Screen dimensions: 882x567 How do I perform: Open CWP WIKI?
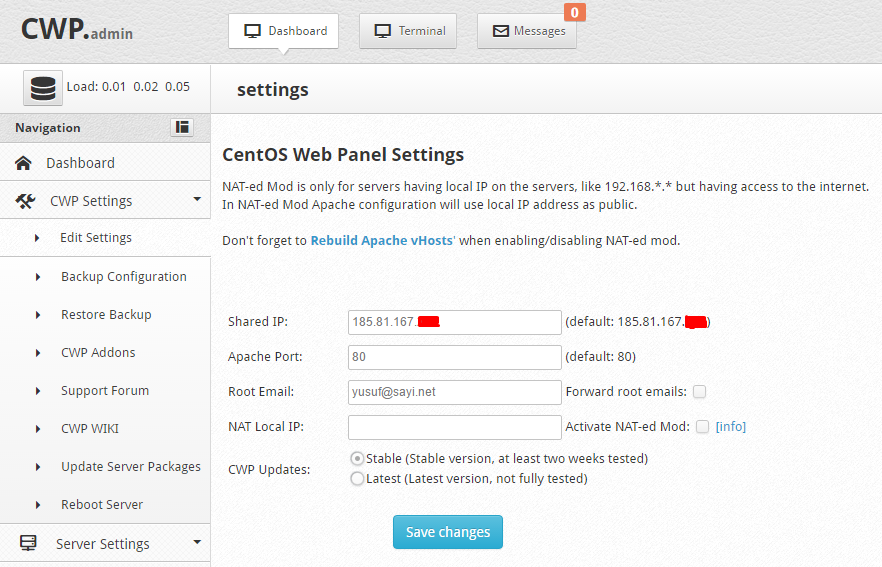(x=90, y=429)
